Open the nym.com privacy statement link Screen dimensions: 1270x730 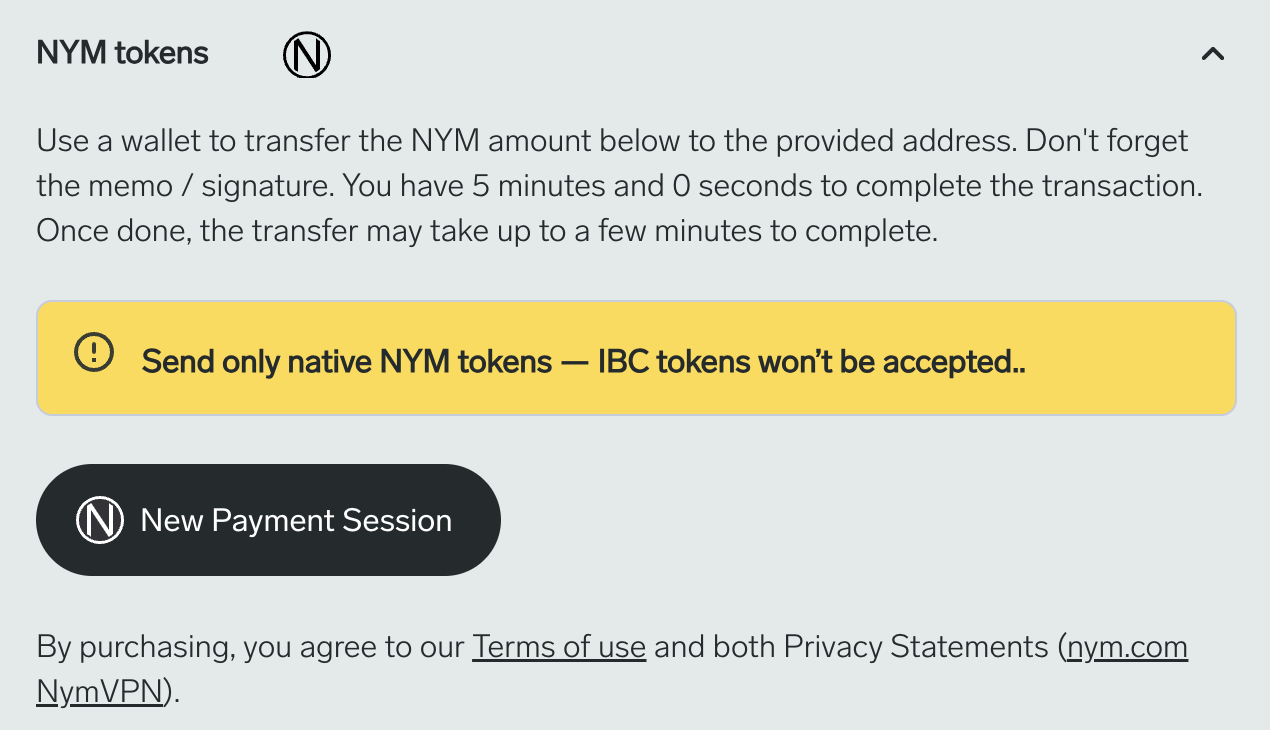point(1127,647)
